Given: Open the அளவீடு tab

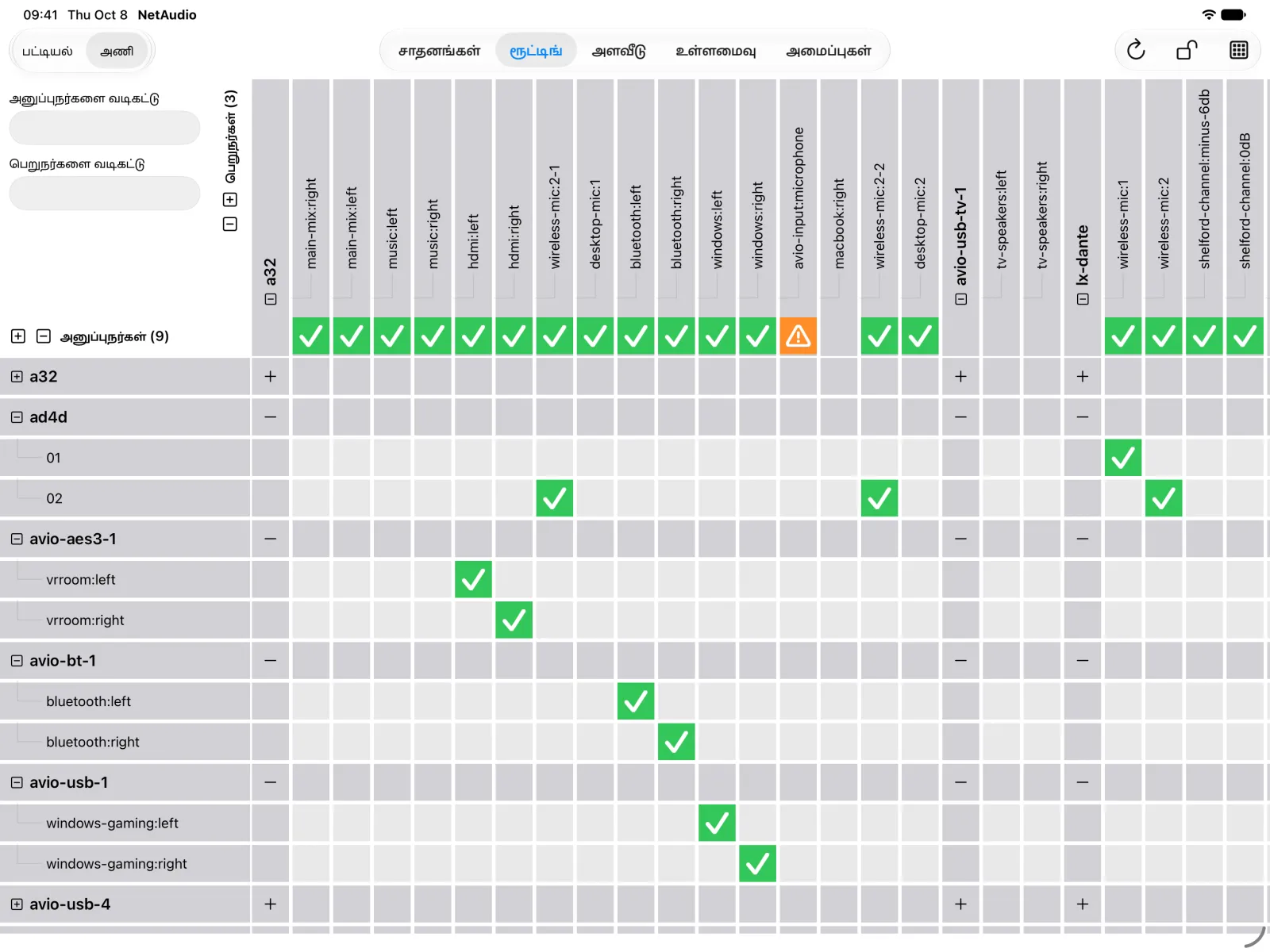Looking at the screenshot, I should pos(618,51).
